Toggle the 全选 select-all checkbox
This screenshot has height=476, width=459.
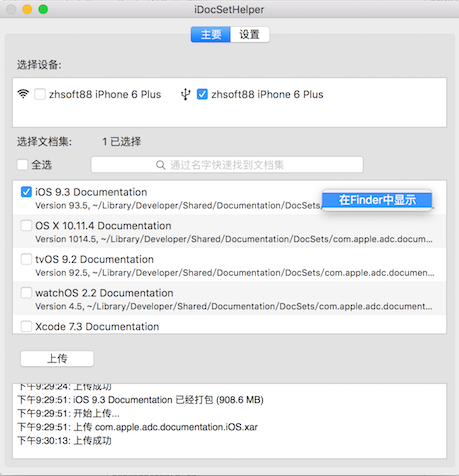[x=22, y=165]
